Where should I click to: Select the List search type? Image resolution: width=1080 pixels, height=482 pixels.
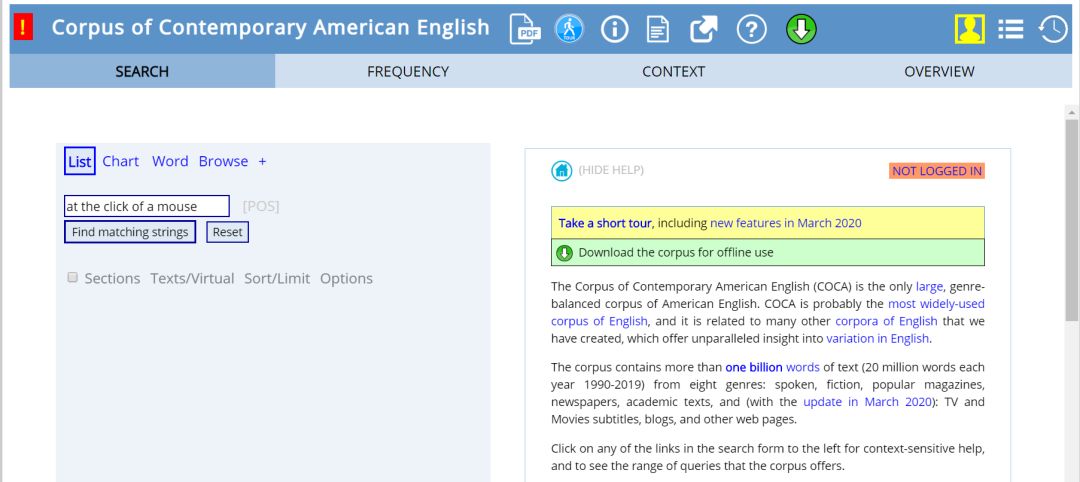tap(79, 162)
